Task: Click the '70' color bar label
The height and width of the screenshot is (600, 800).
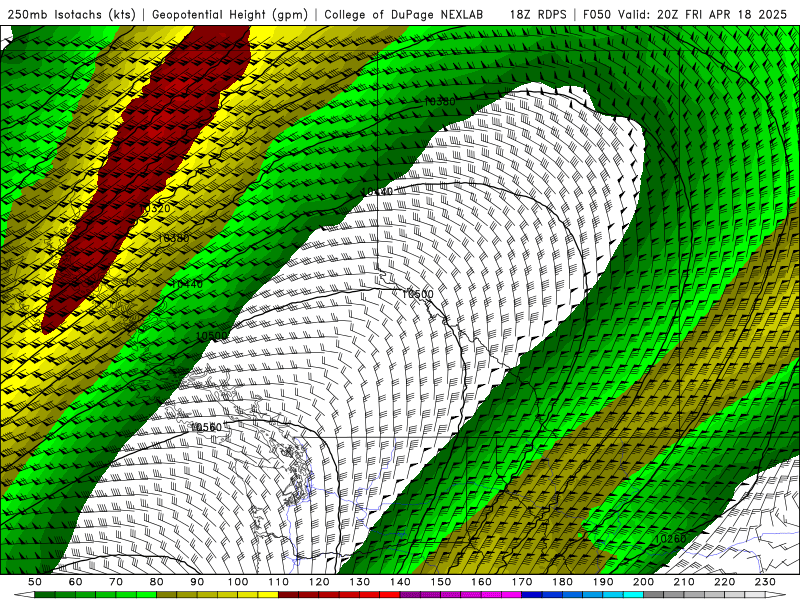Action: [x=116, y=582]
